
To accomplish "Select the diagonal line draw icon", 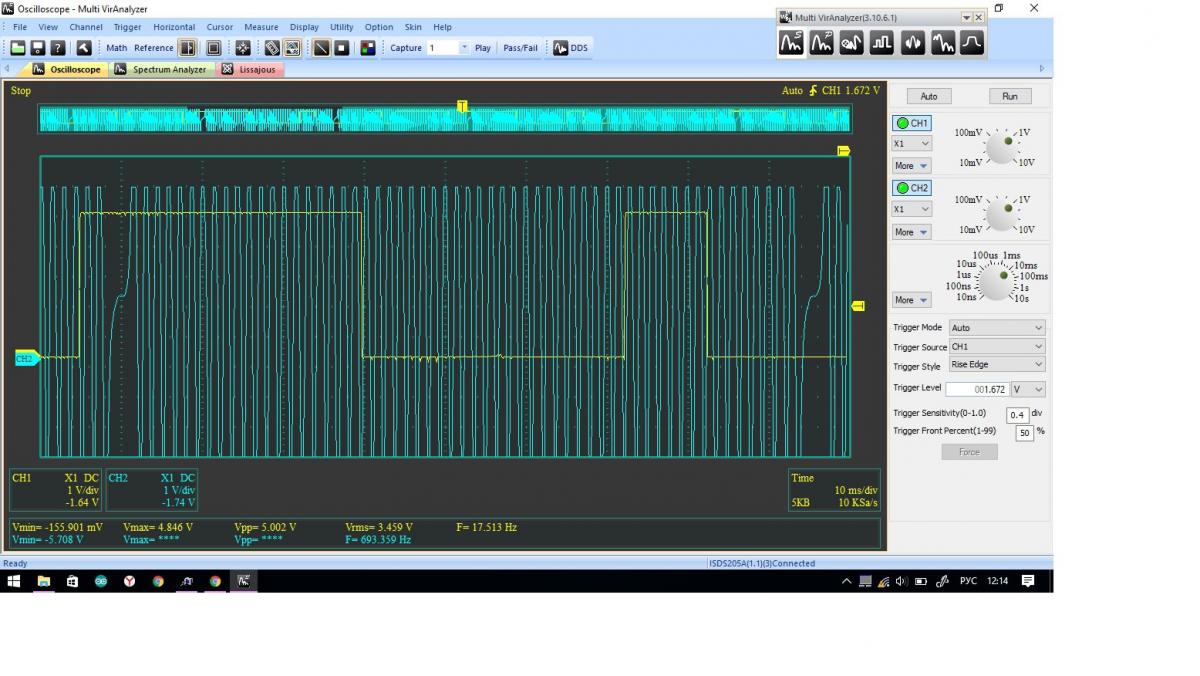I will coord(321,47).
